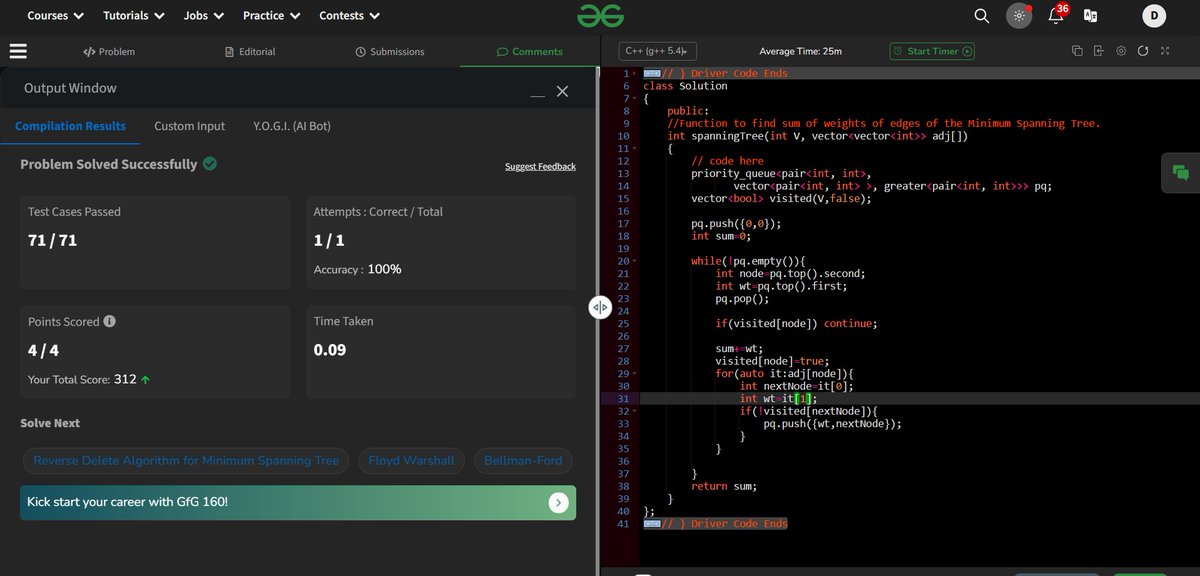Open the hamburger menu on the left

point(17,51)
